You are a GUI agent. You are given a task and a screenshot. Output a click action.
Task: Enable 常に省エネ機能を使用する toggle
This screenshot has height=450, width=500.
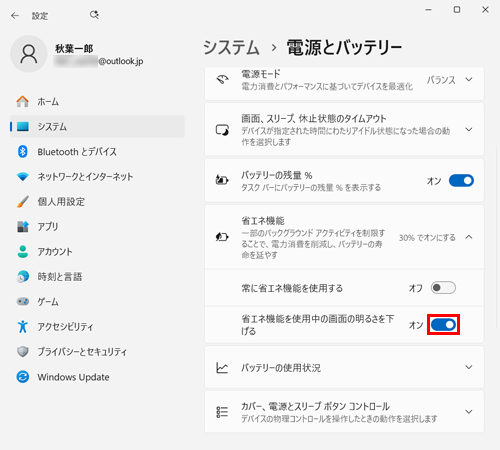point(443,288)
